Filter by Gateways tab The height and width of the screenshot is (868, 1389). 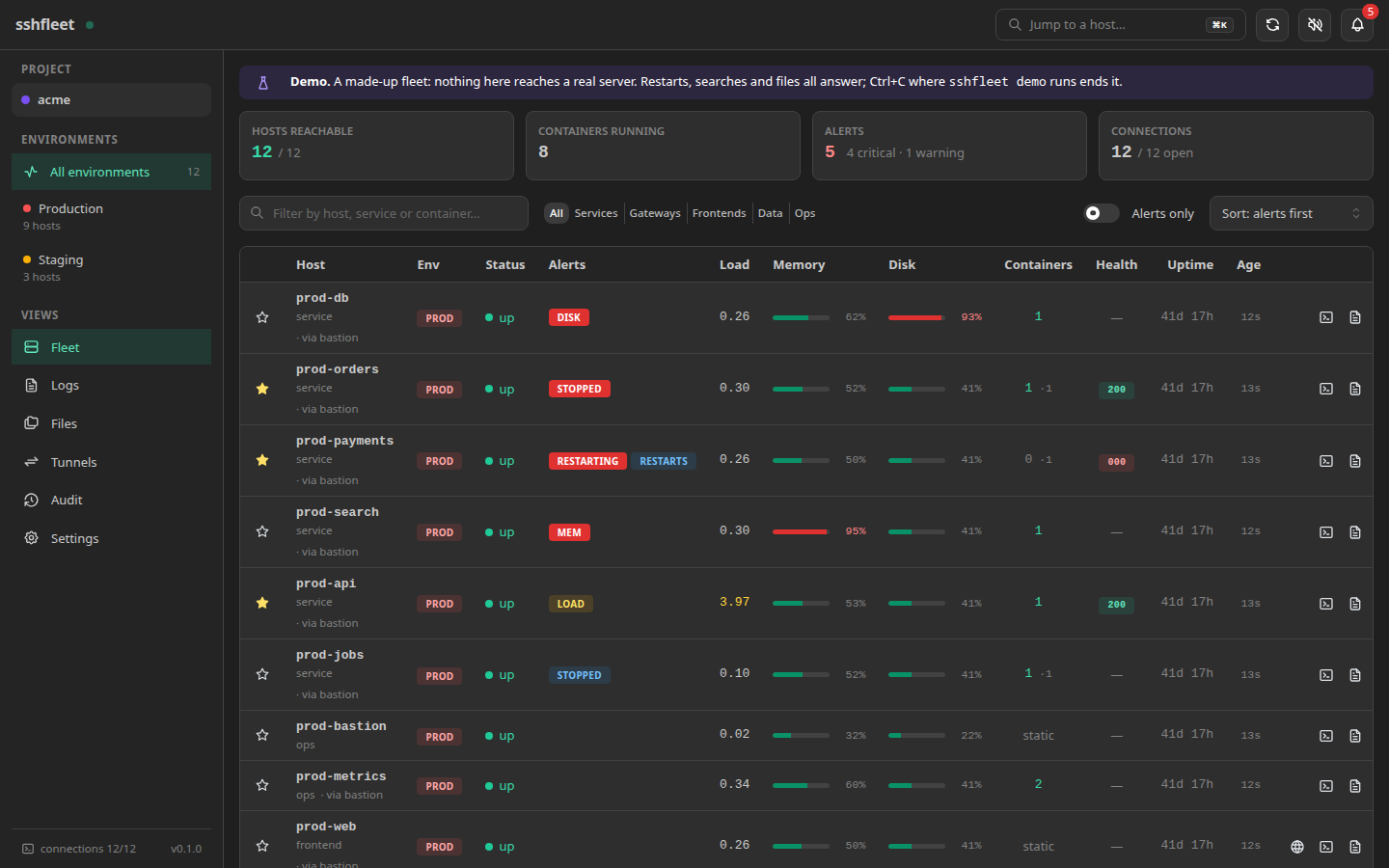655,213
